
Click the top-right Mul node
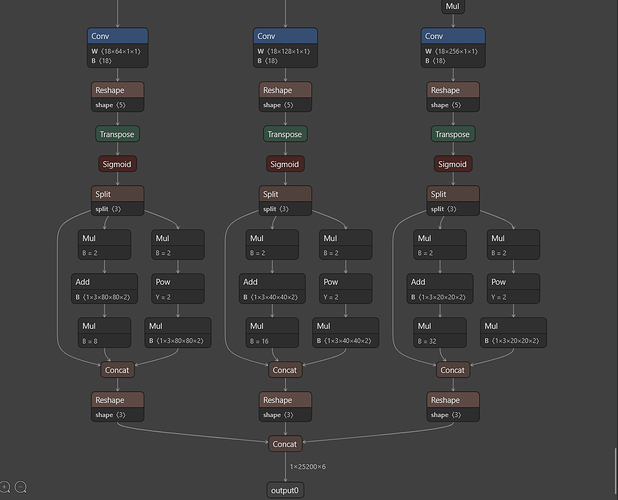[x=453, y=7]
